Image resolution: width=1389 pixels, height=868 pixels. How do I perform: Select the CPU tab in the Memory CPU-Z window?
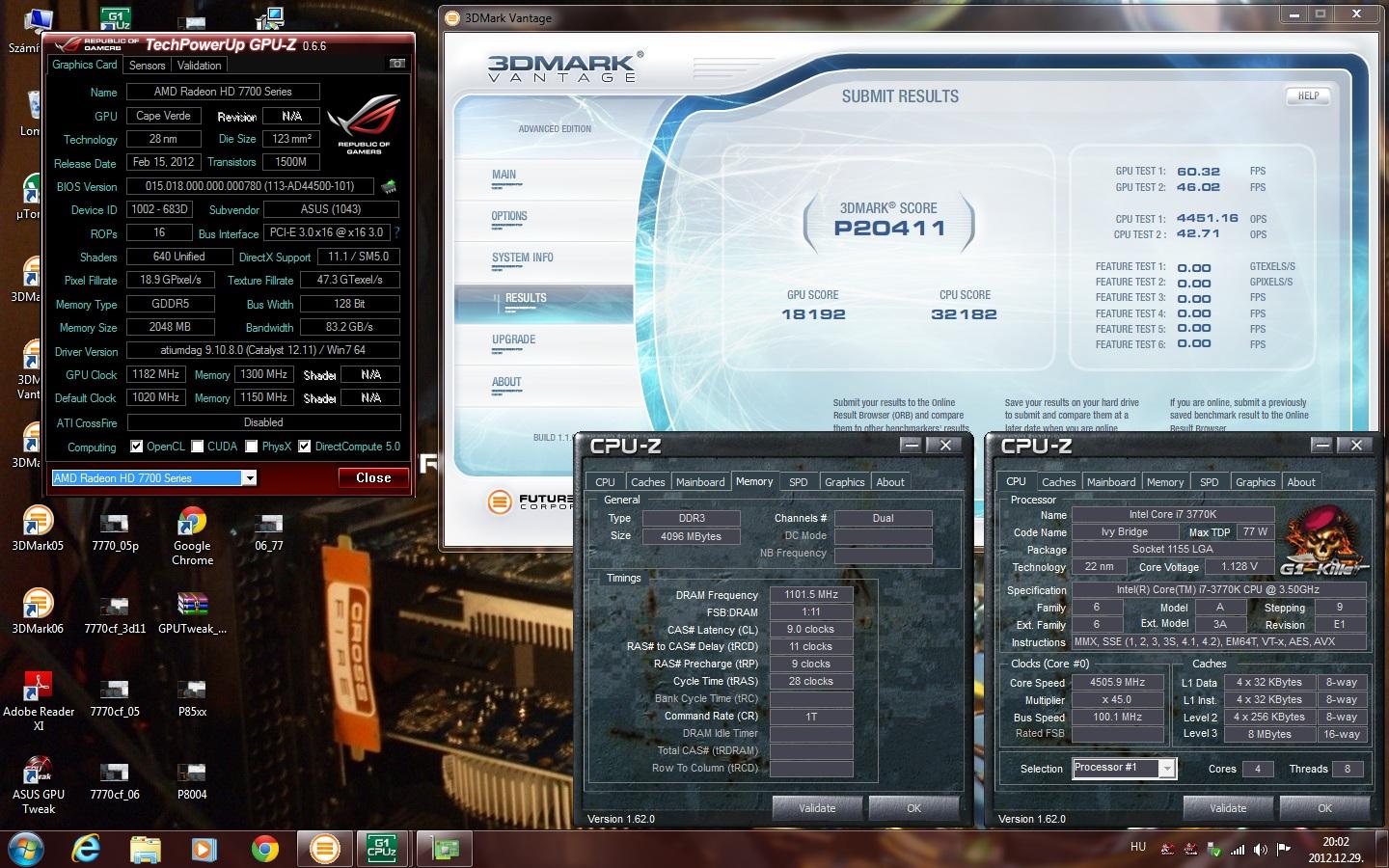pyautogui.click(x=605, y=482)
